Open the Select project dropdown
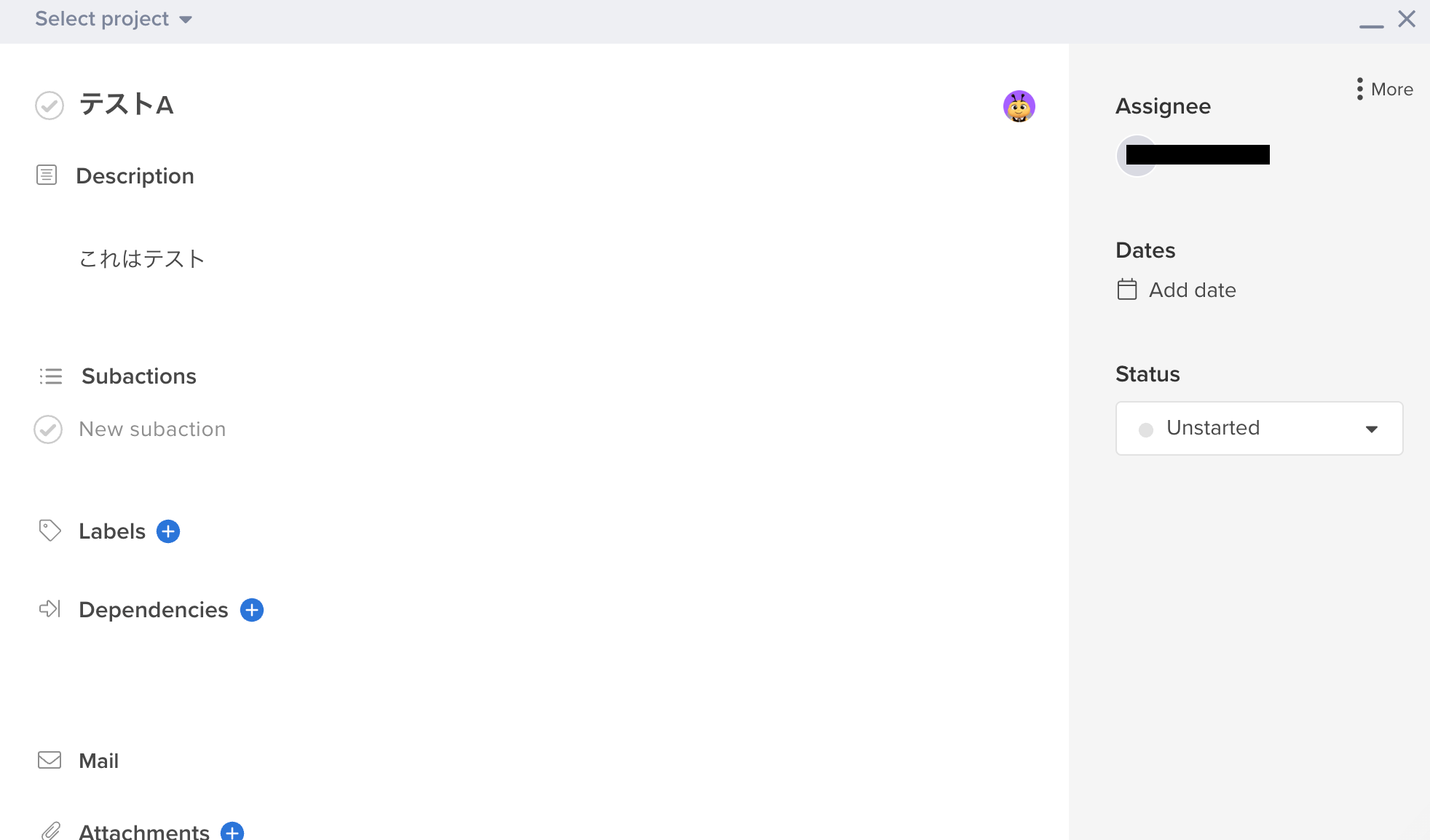Image resolution: width=1430 pixels, height=840 pixels. [x=113, y=19]
